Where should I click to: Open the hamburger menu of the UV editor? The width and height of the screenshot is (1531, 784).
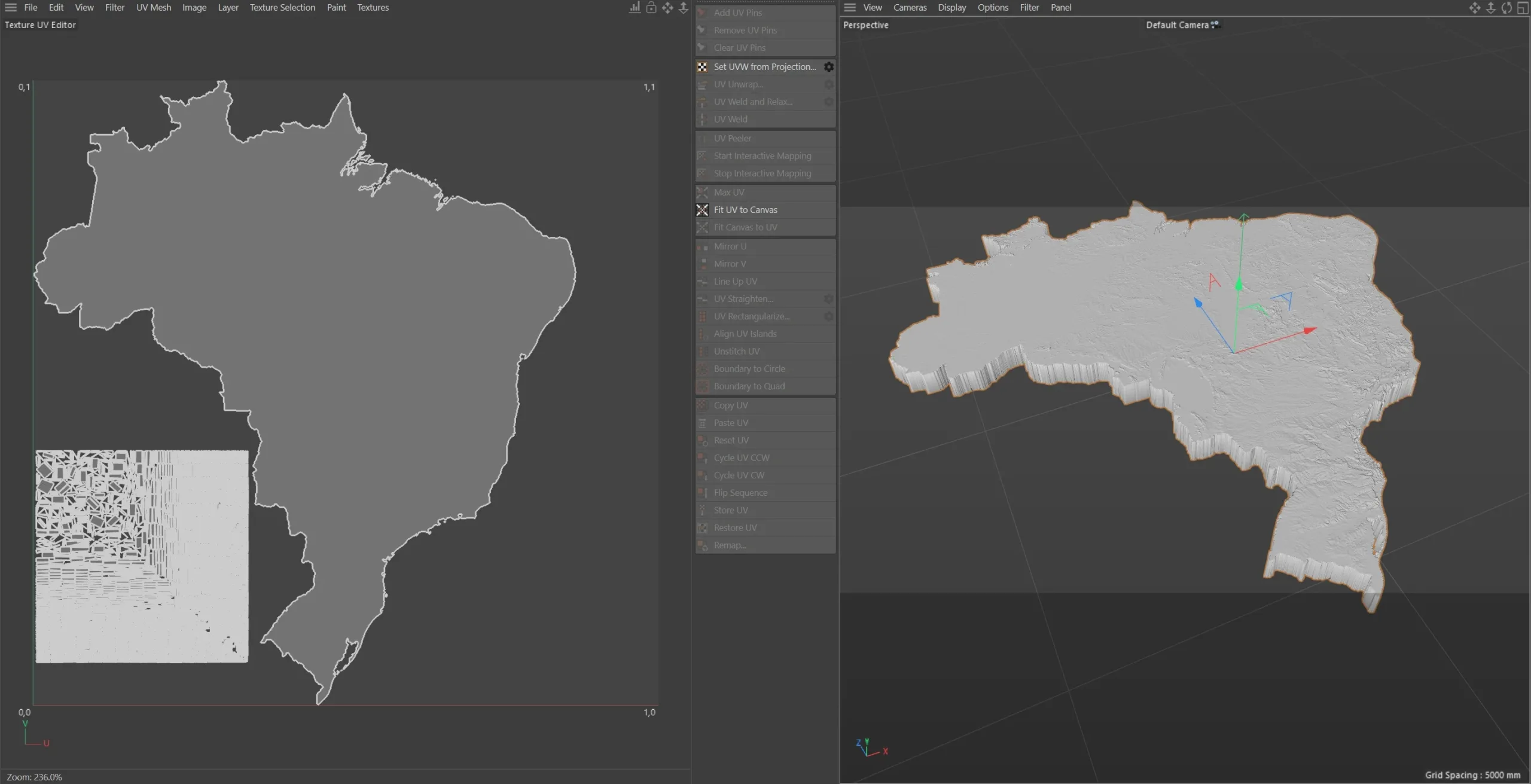pos(10,7)
